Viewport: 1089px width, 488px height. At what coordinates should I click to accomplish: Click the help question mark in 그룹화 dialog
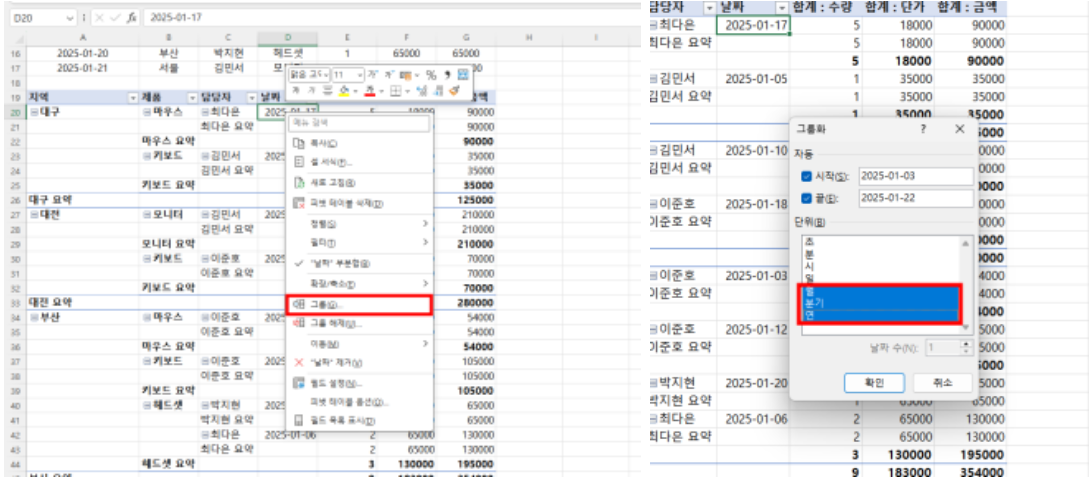tap(922, 129)
